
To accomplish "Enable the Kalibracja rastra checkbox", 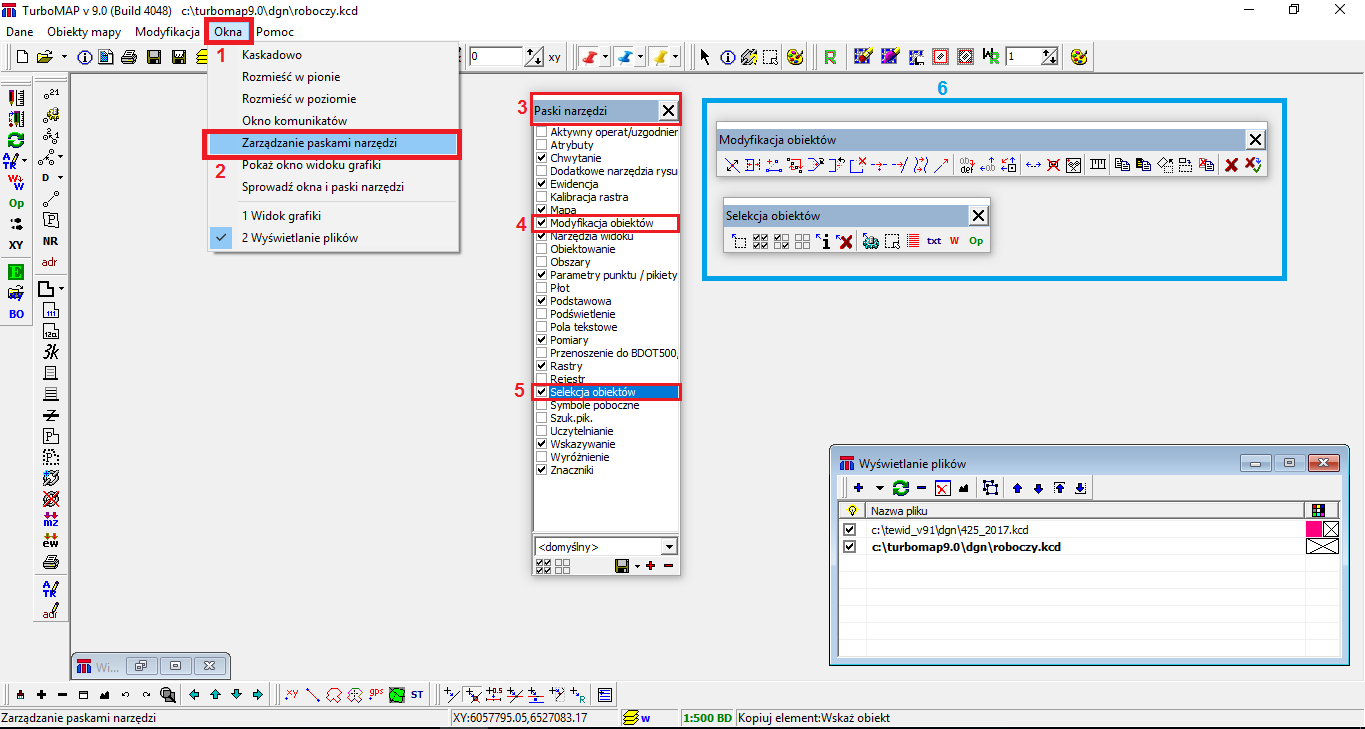I will tap(541, 197).
